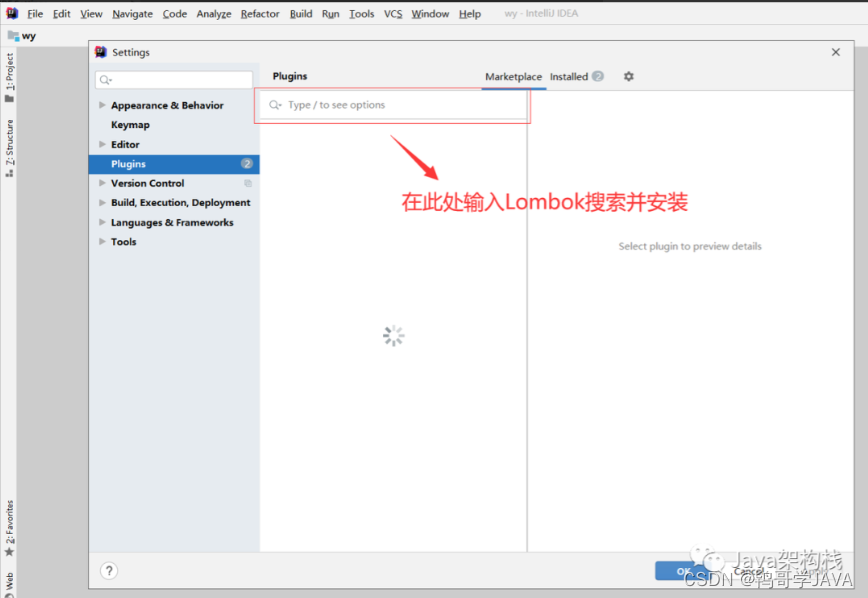Select Plugins in settings tree
The width and height of the screenshot is (868, 598).
174,164
